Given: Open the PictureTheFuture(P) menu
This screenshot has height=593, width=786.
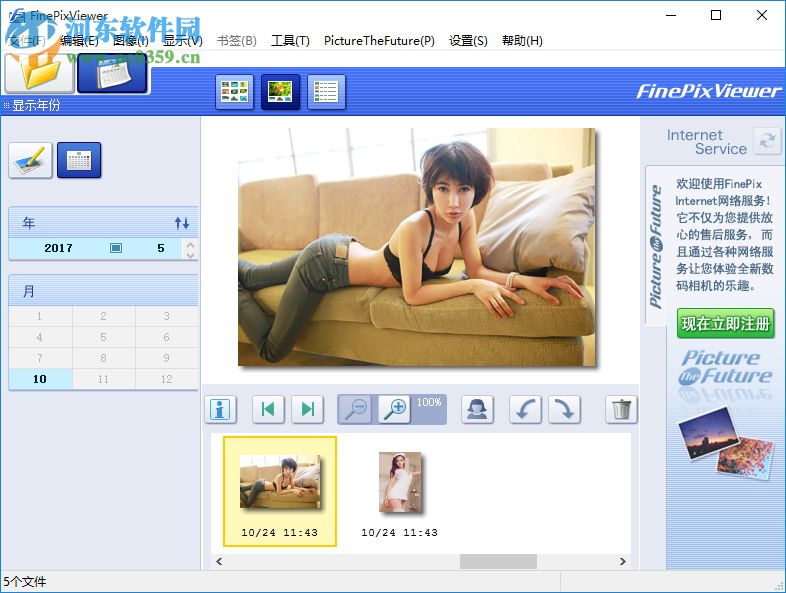Looking at the screenshot, I should [x=379, y=41].
